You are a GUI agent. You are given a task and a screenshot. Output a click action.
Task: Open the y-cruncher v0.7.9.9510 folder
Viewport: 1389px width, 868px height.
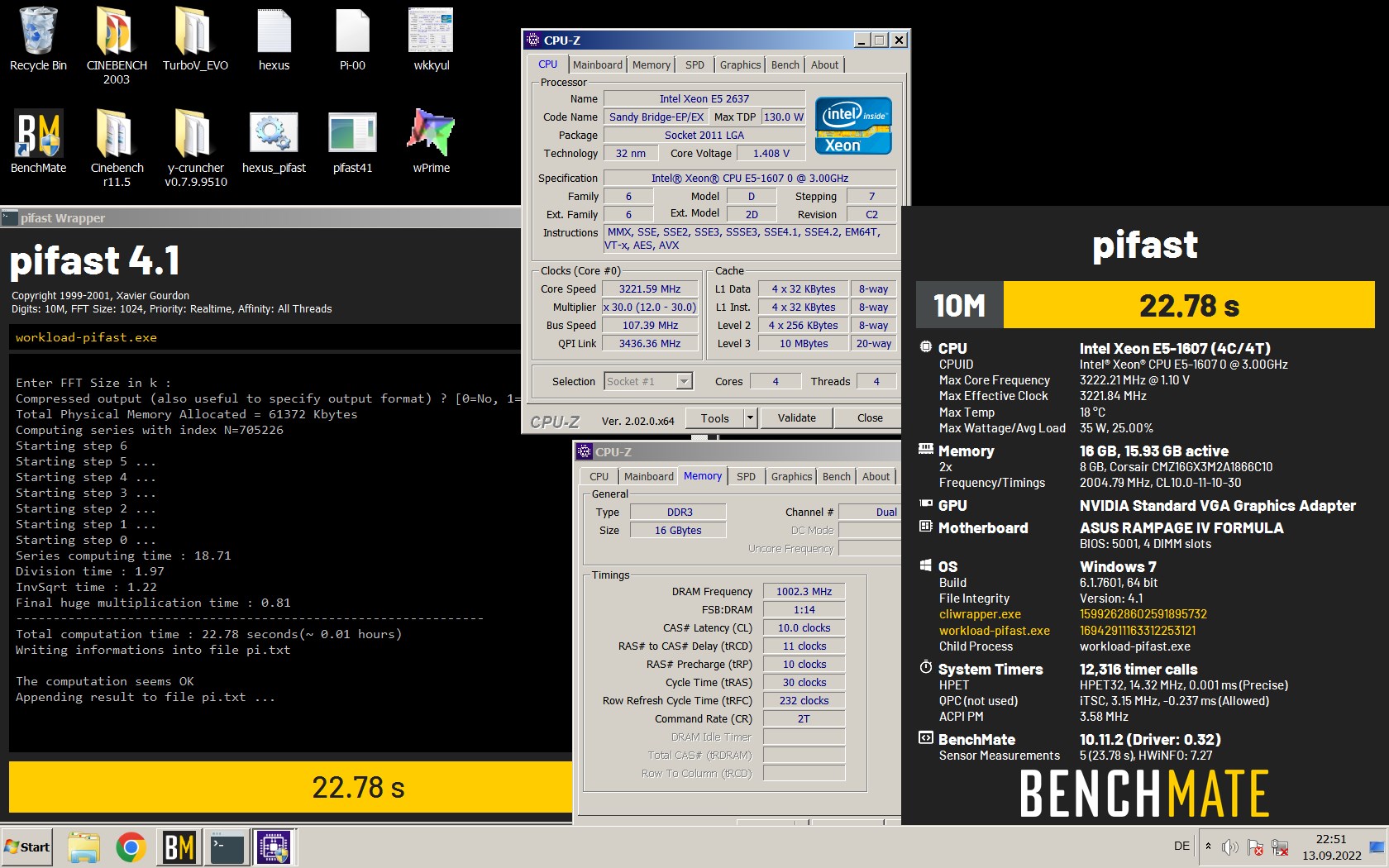coord(195,148)
